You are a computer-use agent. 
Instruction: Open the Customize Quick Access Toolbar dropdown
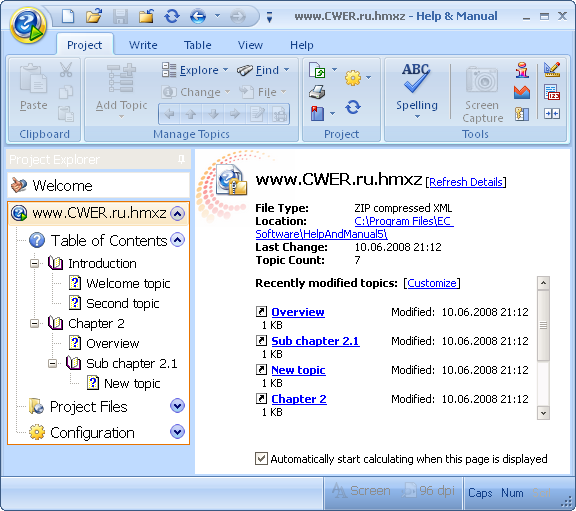point(270,17)
